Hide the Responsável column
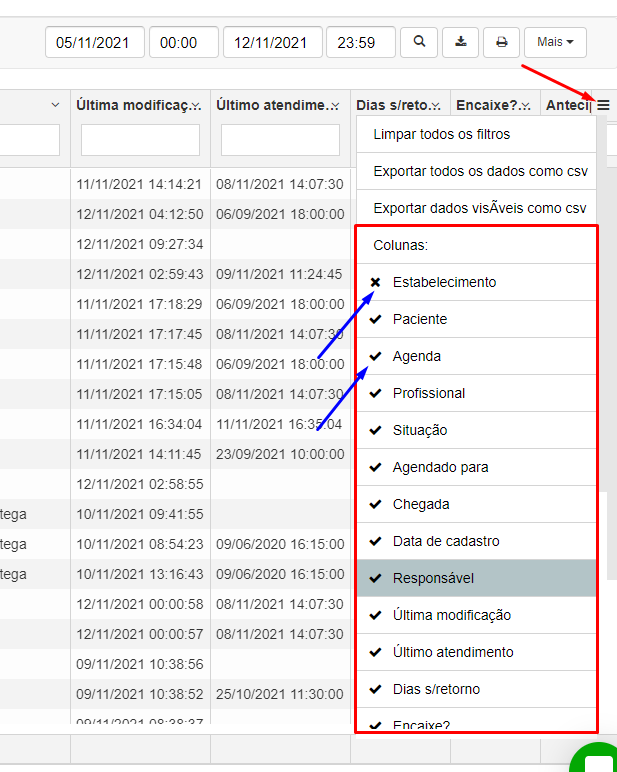617x772 pixels. click(476, 578)
